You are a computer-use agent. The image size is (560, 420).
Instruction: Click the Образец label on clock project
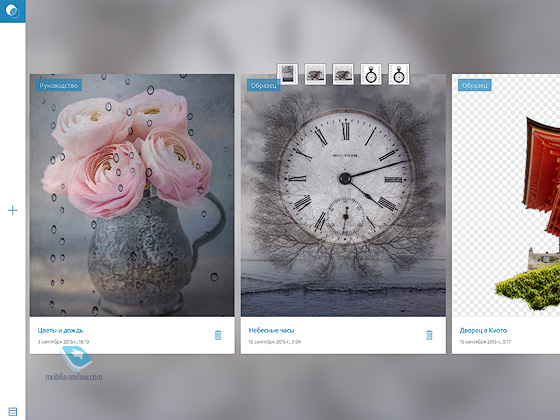point(263,85)
